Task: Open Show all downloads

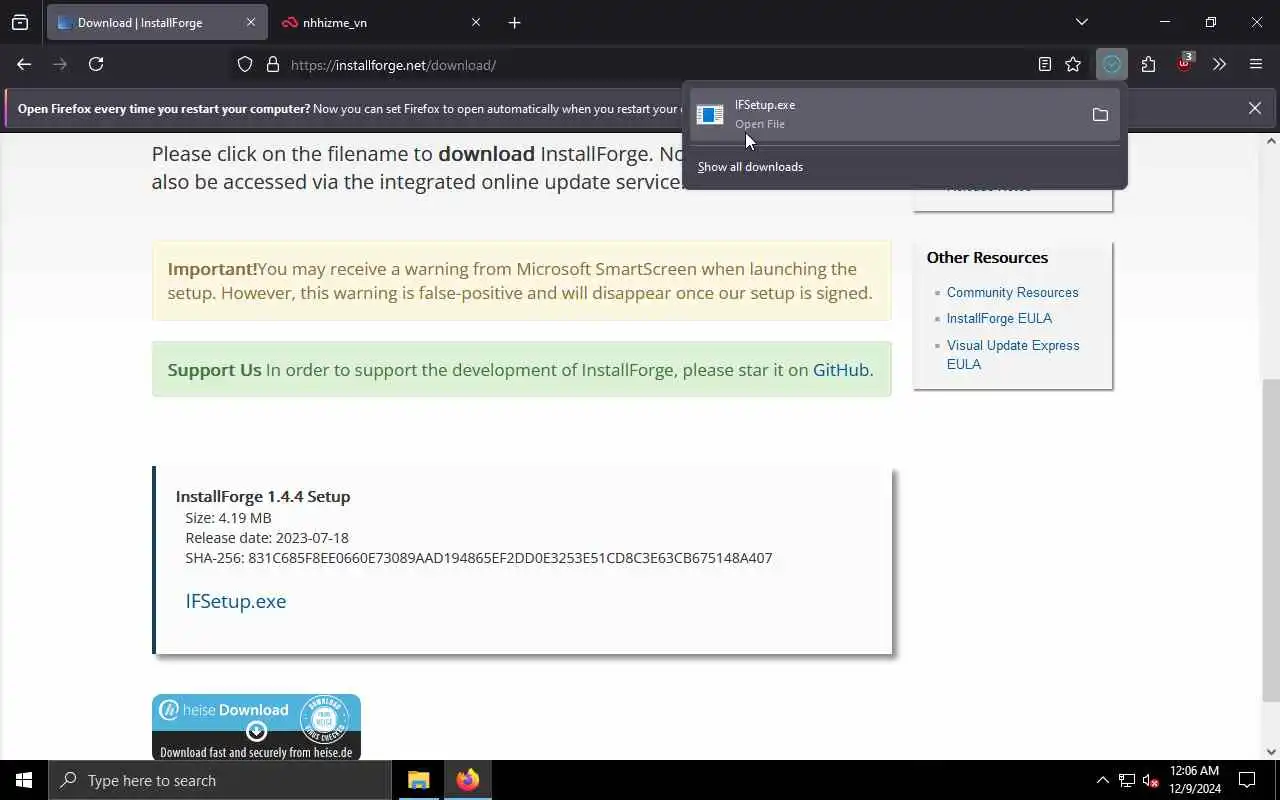Action: [750, 167]
